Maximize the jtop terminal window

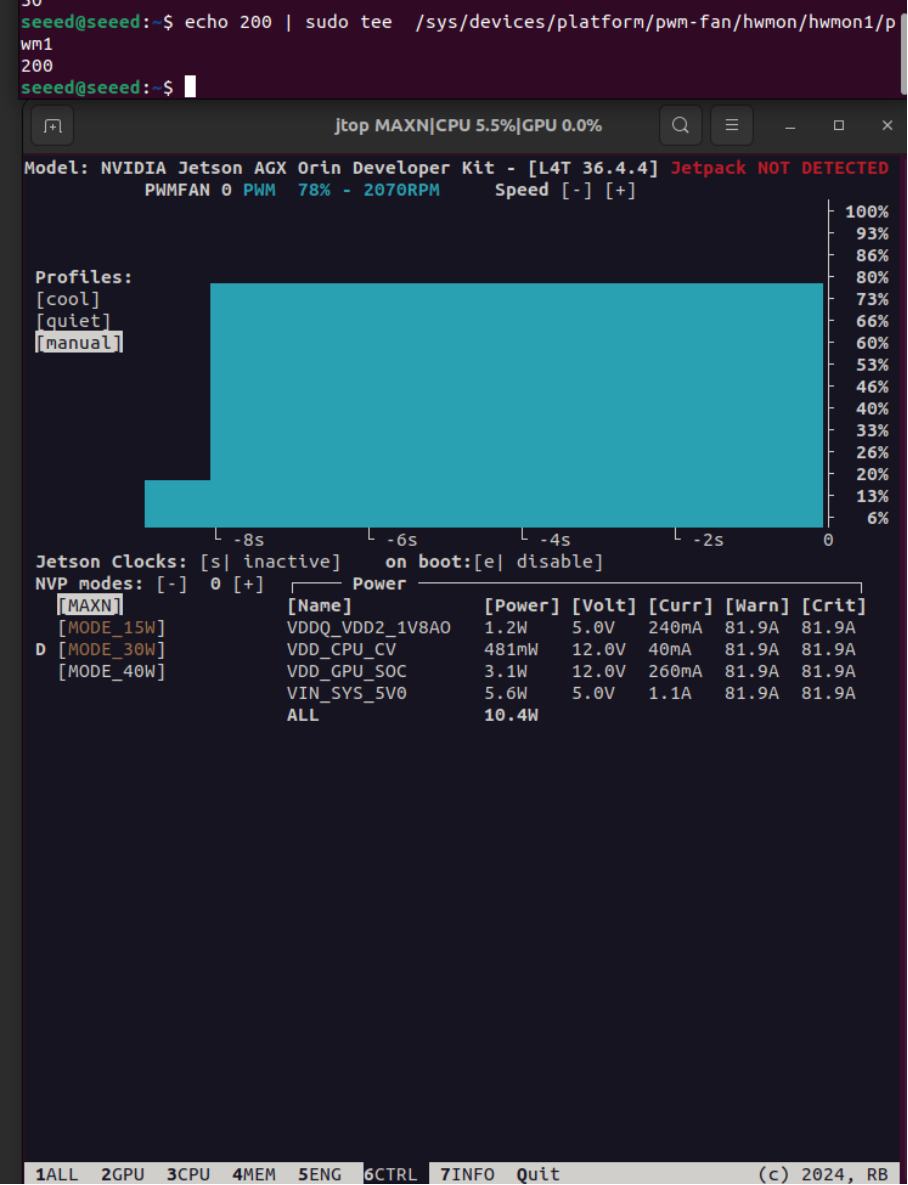click(839, 126)
